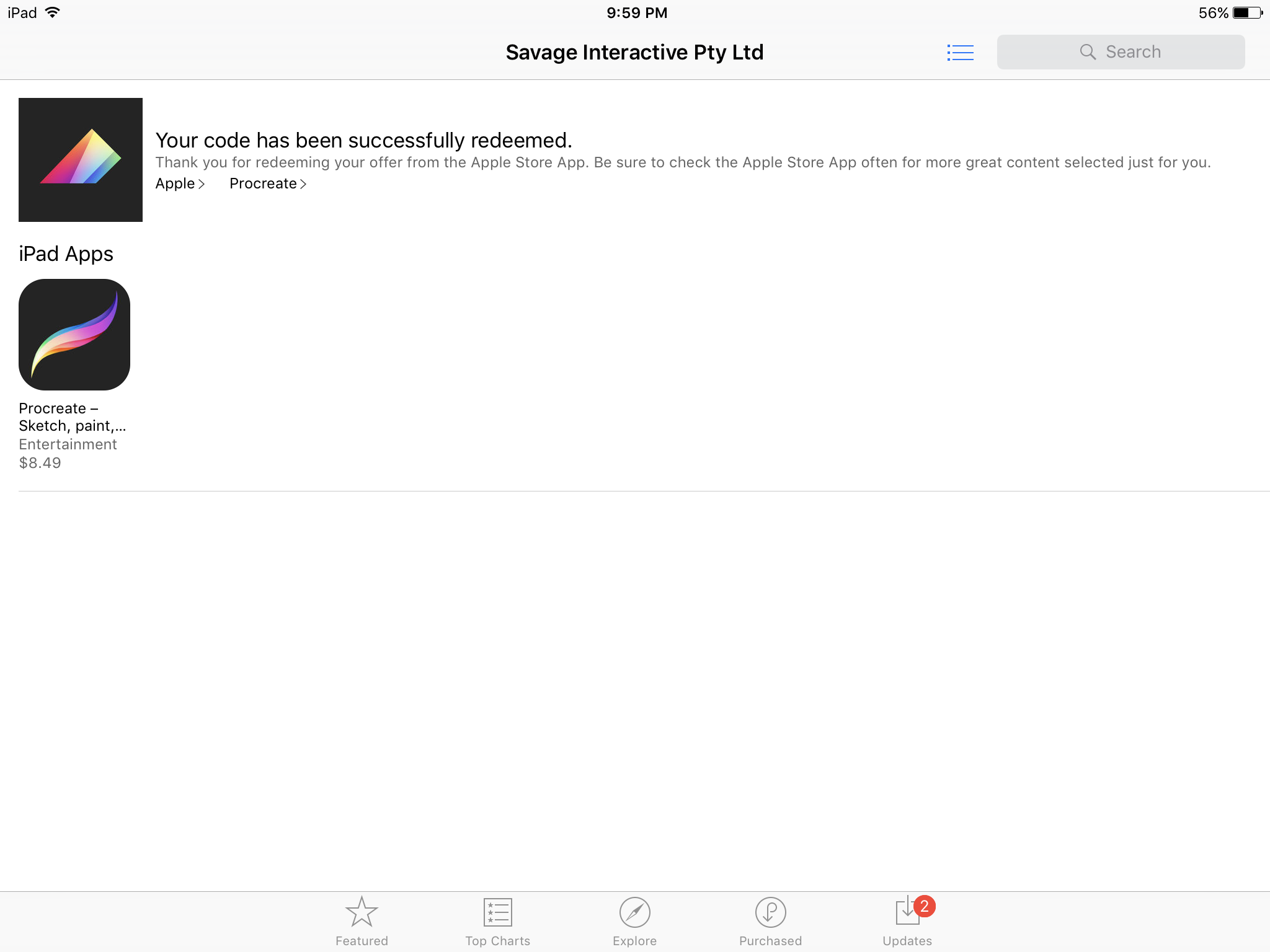Tap the $8.49 price text
Image resolution: width=1270 pixels, height=952 pixels.
coord(40,463)
